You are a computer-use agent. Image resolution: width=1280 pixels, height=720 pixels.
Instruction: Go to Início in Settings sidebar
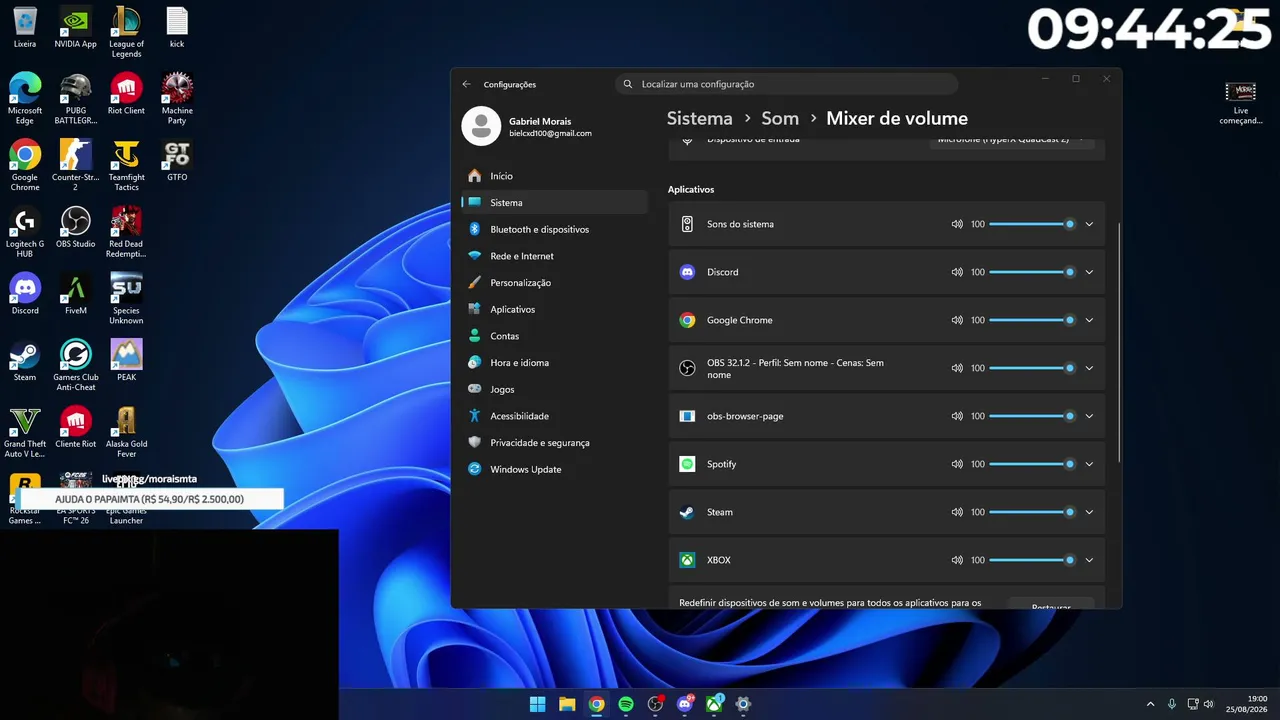coord(555,176)
